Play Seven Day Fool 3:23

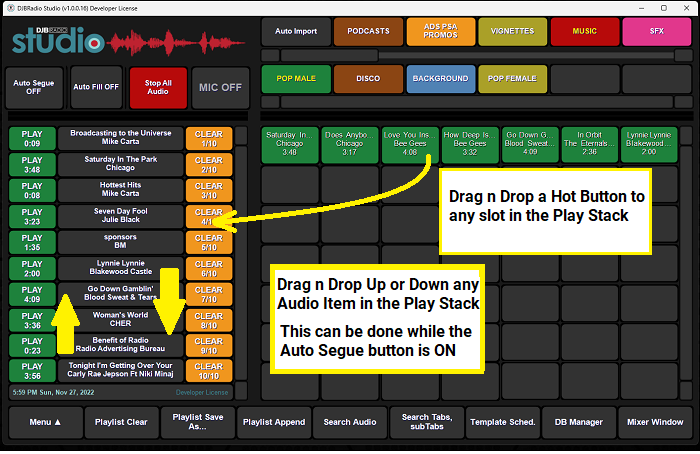coord(32,217)
